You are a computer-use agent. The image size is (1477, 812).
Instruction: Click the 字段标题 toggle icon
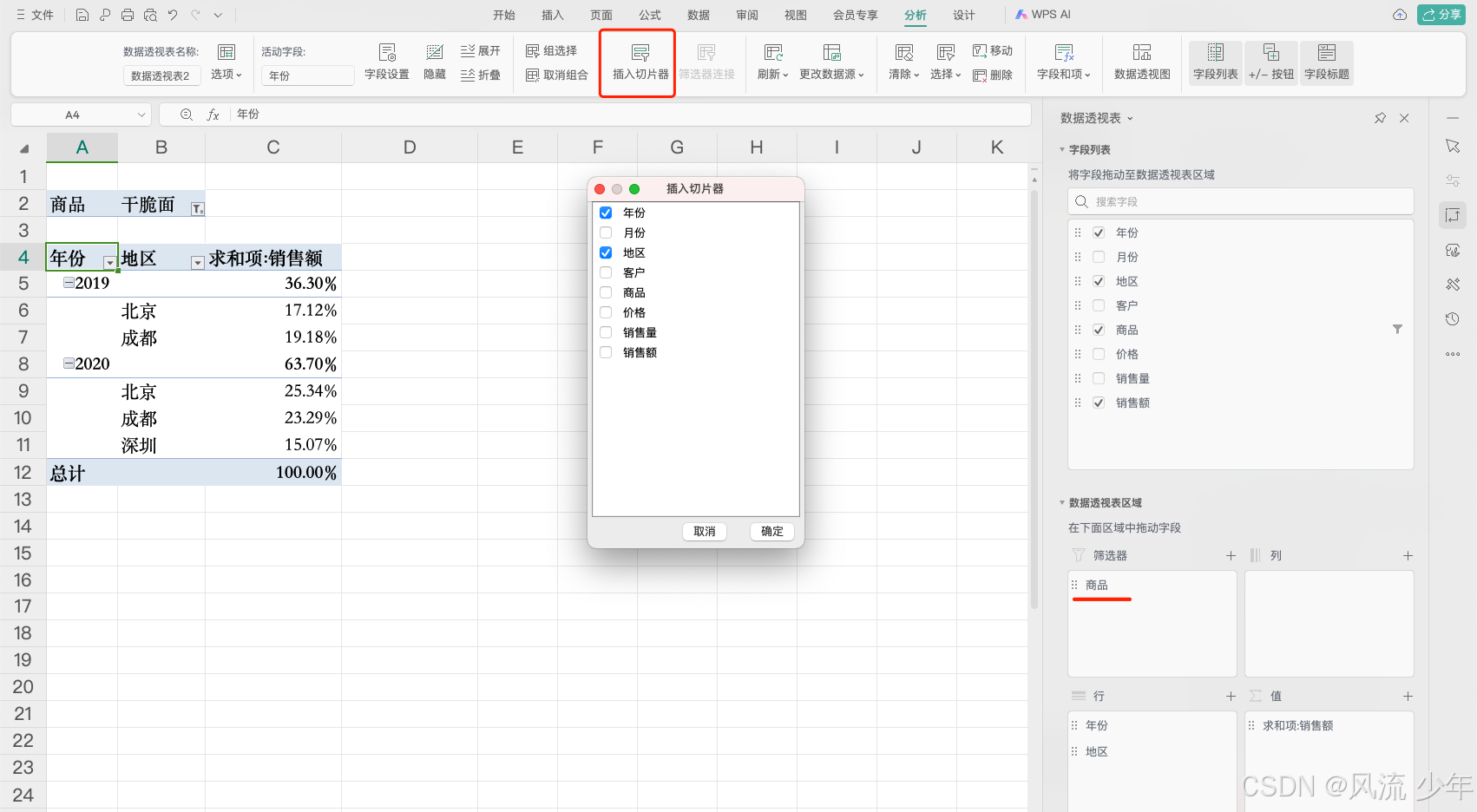(1327, 62)
